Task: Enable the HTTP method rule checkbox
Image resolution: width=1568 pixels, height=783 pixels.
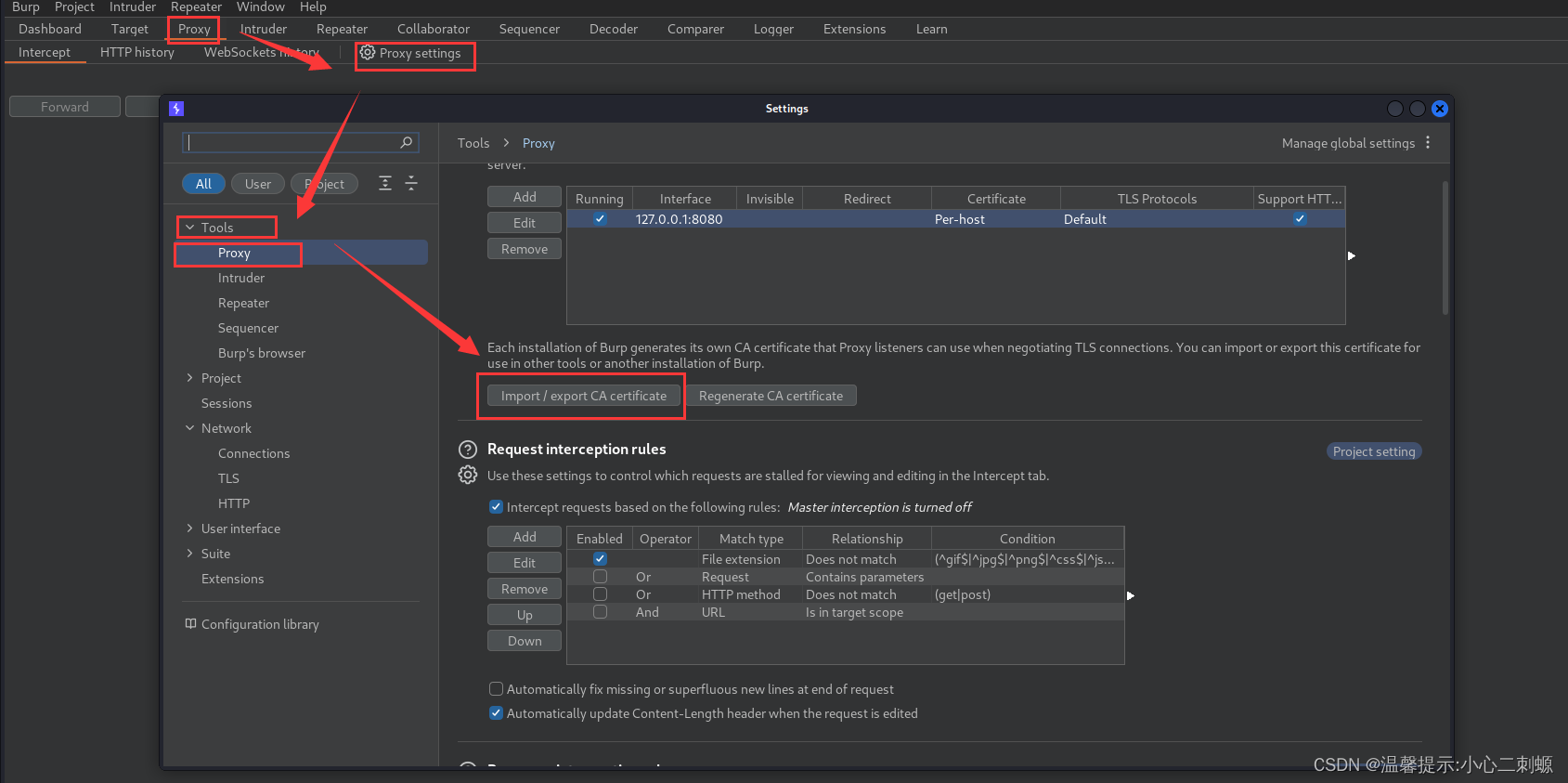Action: click(x=600, y=594)
